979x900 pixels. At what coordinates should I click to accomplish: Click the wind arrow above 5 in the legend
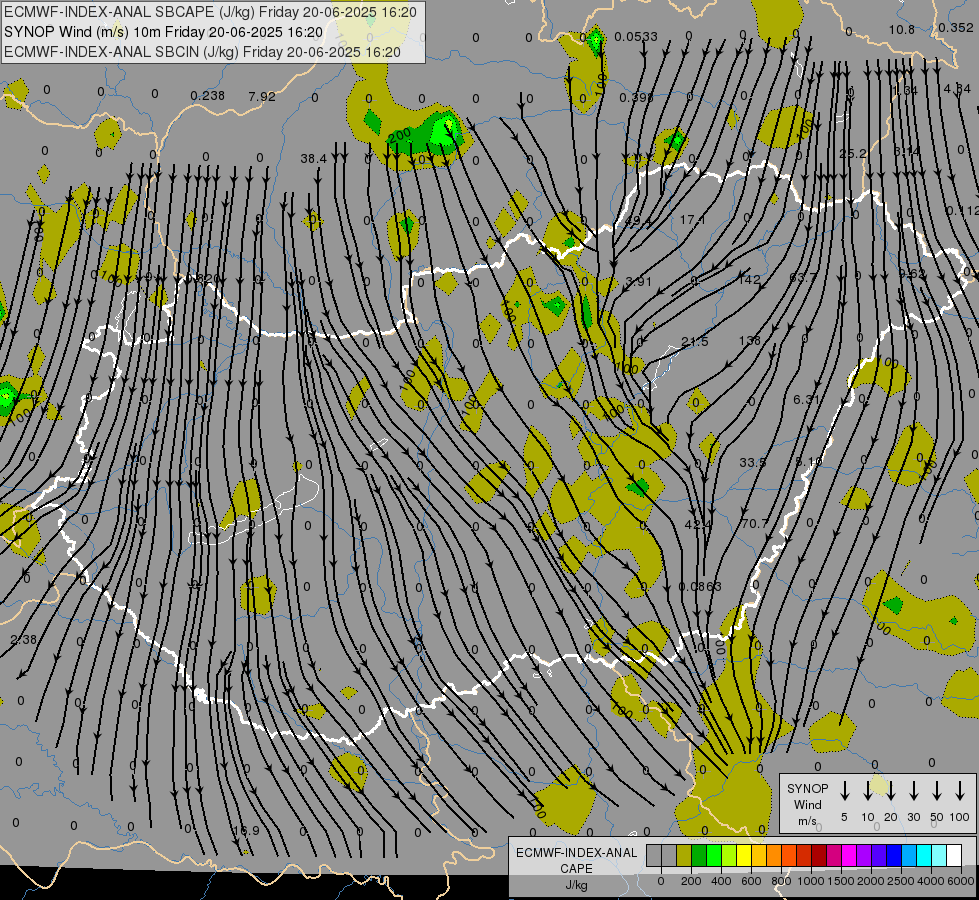click(845, 791)
